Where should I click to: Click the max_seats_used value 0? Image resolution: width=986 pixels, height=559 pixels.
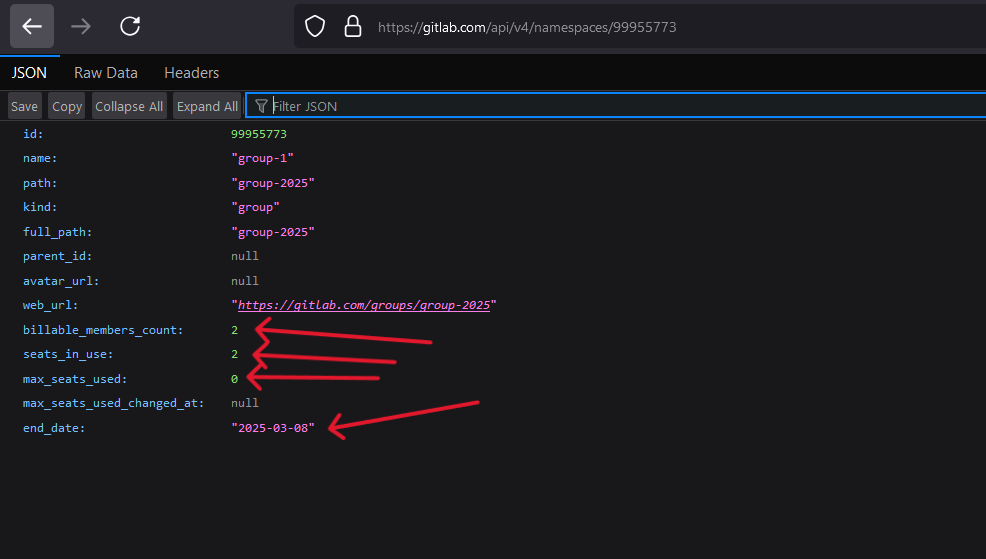(x=234, y=379)
